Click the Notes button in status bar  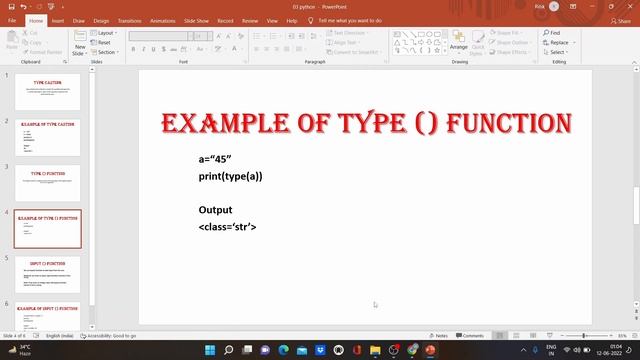click(439, 336)
